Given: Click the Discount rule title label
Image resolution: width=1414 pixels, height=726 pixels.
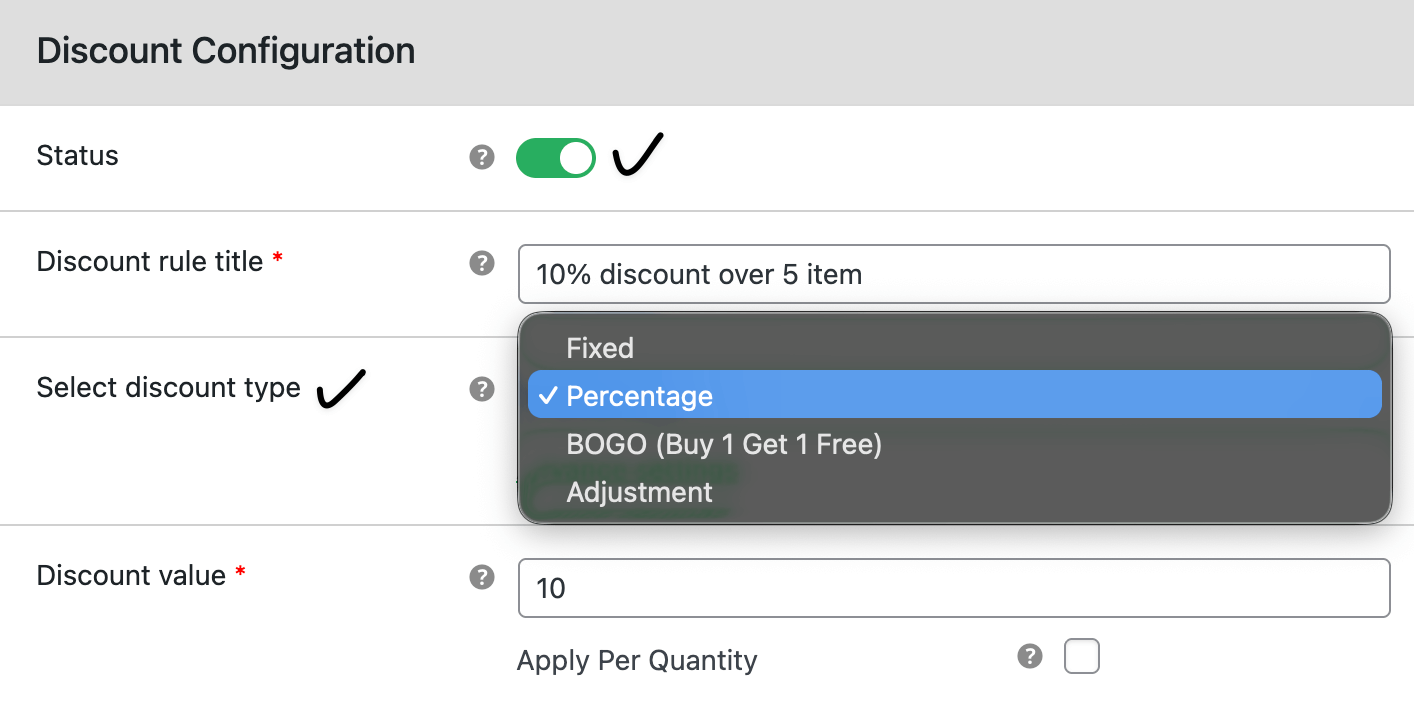Looking at the screenshot, I should coord(148,261).
